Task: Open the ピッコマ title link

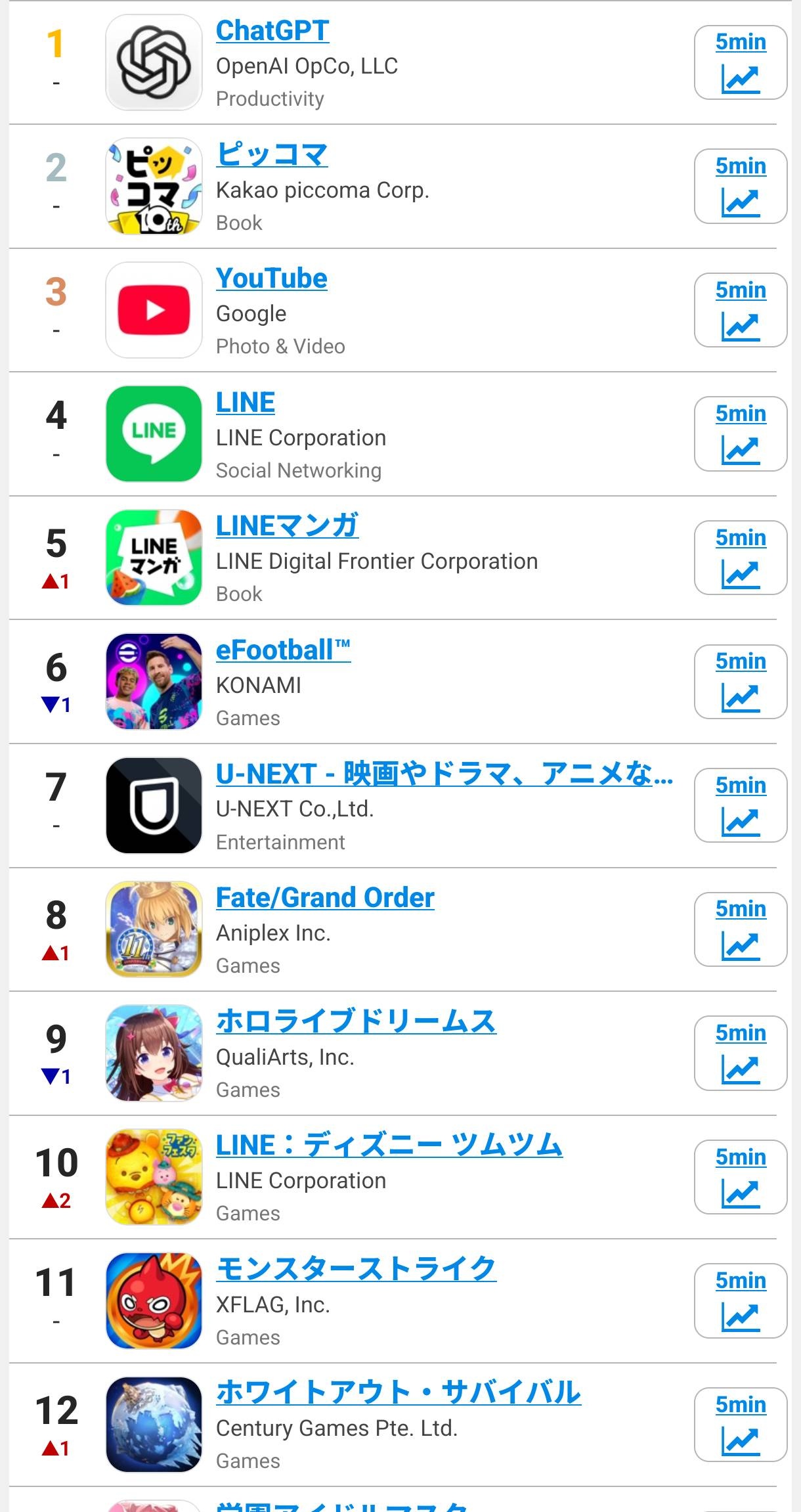Action: pos(272,154)
